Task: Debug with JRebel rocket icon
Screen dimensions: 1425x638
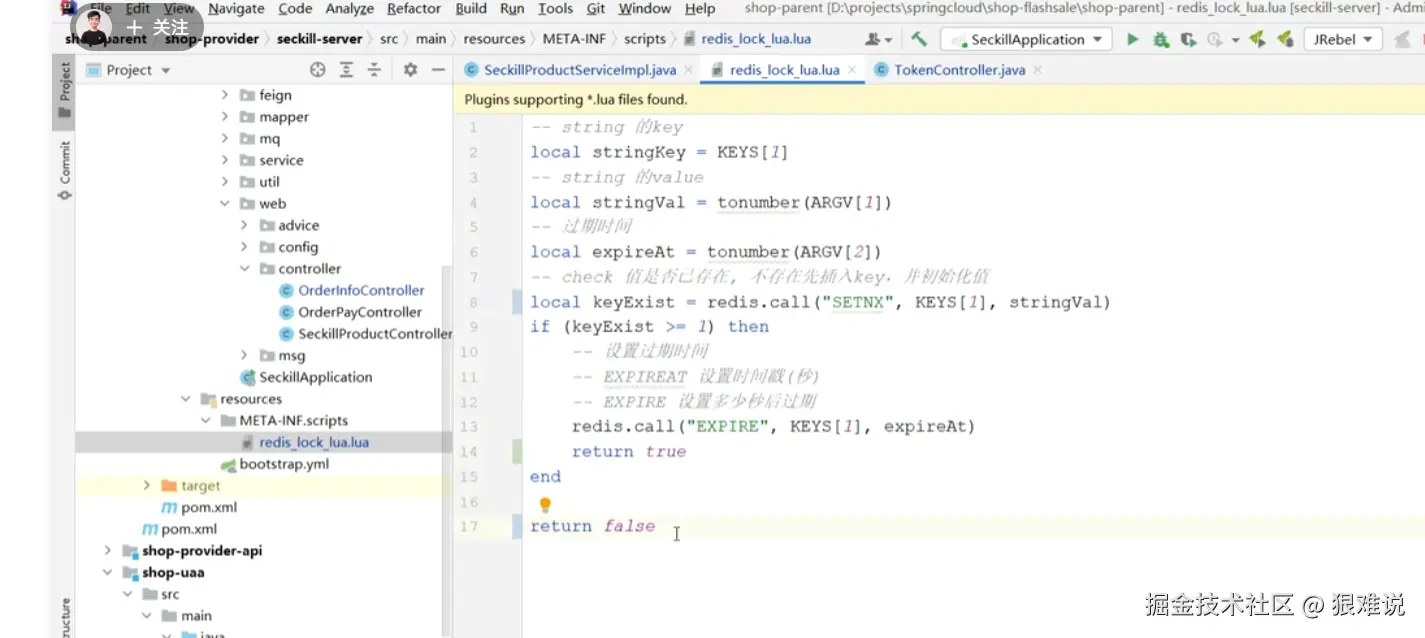Action: tap(1286, 40)
